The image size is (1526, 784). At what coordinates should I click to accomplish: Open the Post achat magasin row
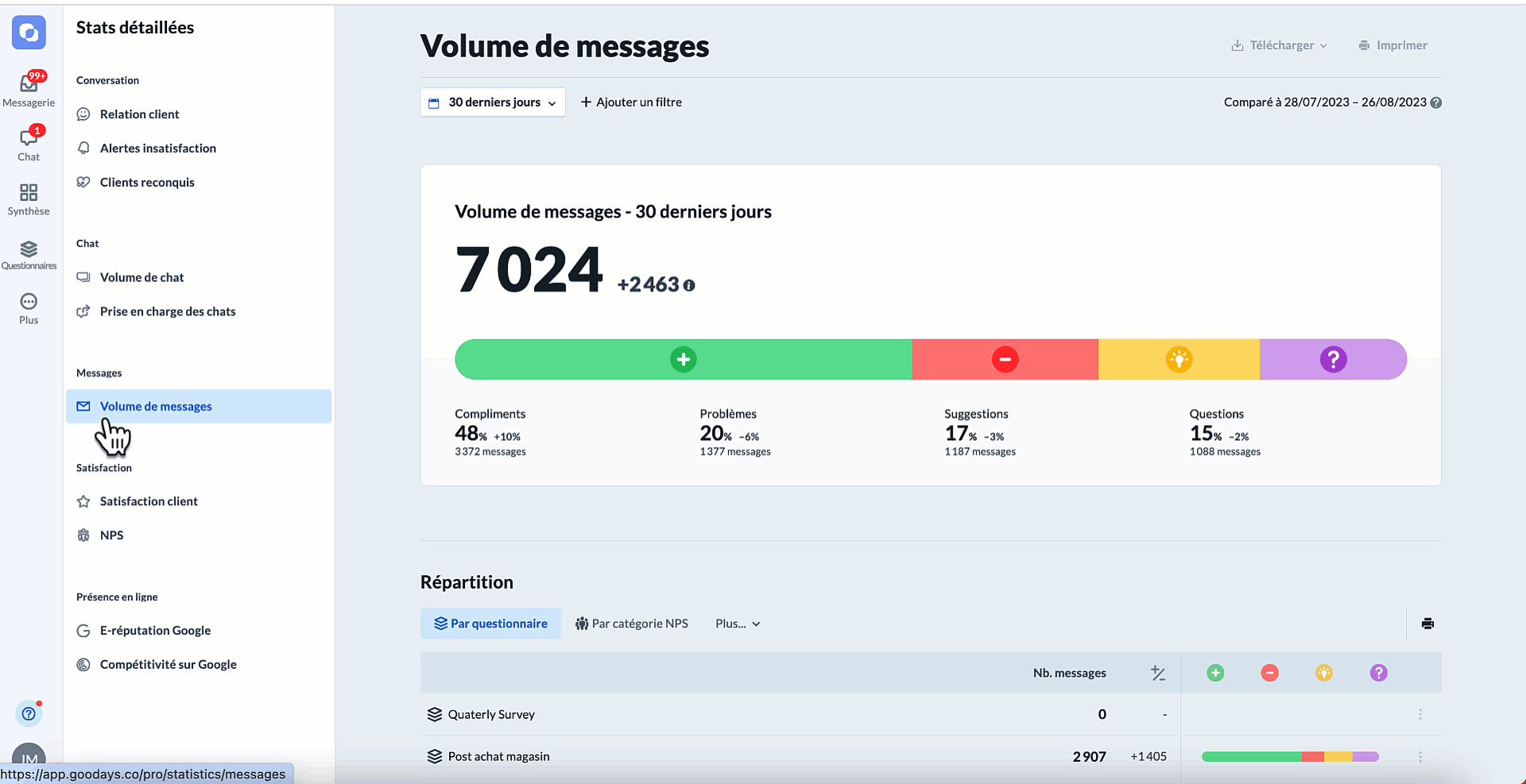[x=931, y=756]
